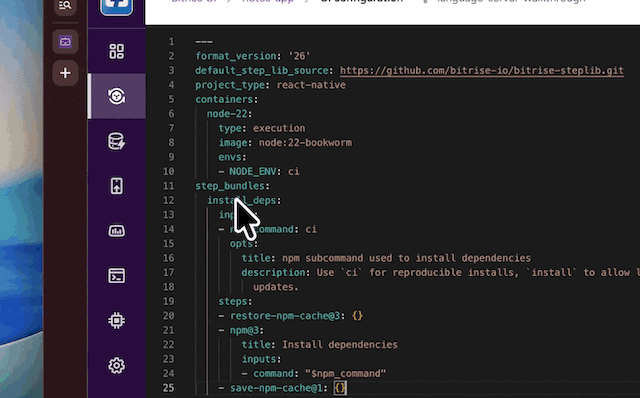Viewport: 640px width, 398px height.
Task: Click the default_step_lib_source key
Action: point(262,71)
